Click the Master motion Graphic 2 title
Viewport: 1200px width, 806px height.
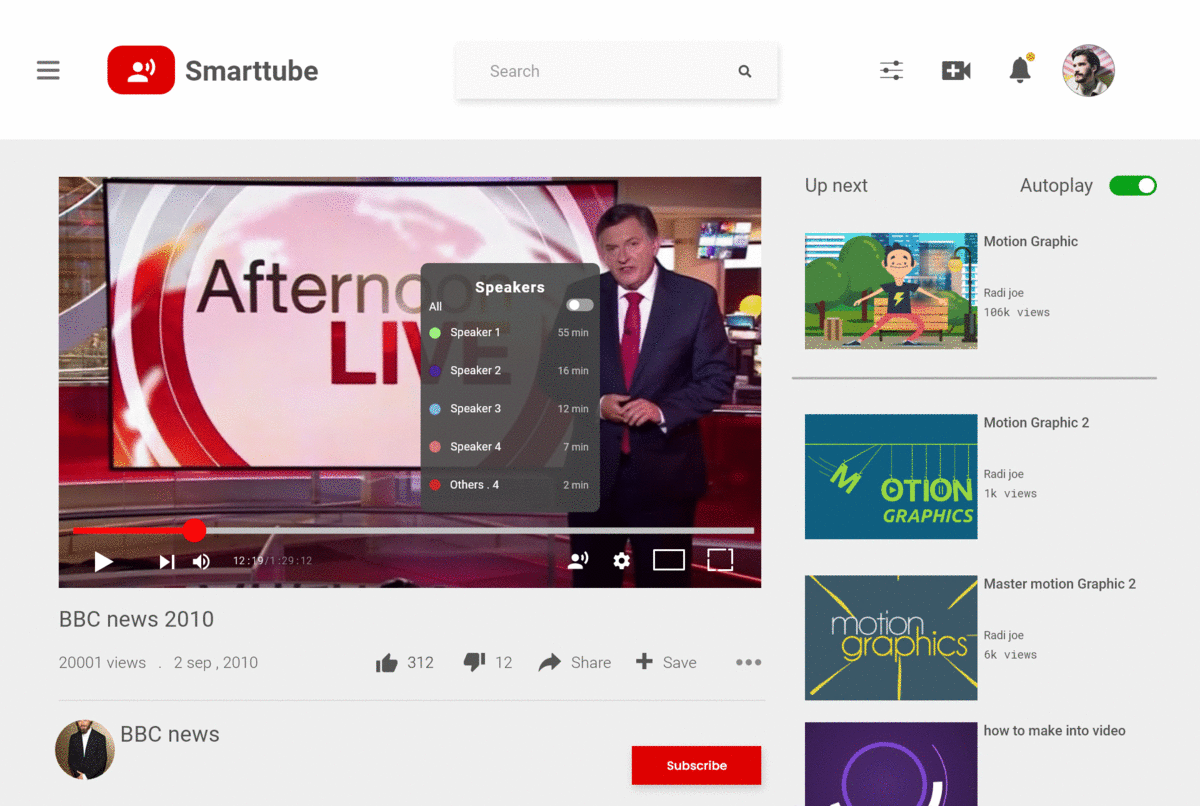click(1060, 583)
